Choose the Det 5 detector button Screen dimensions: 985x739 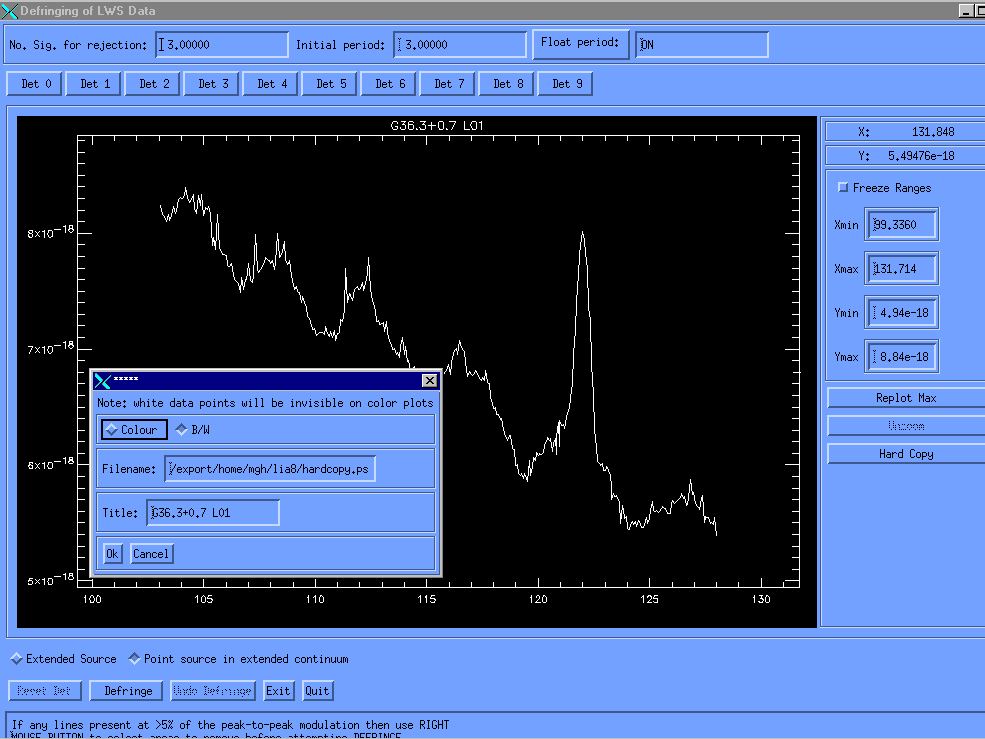pyautogui.click(x=331, y=84)
